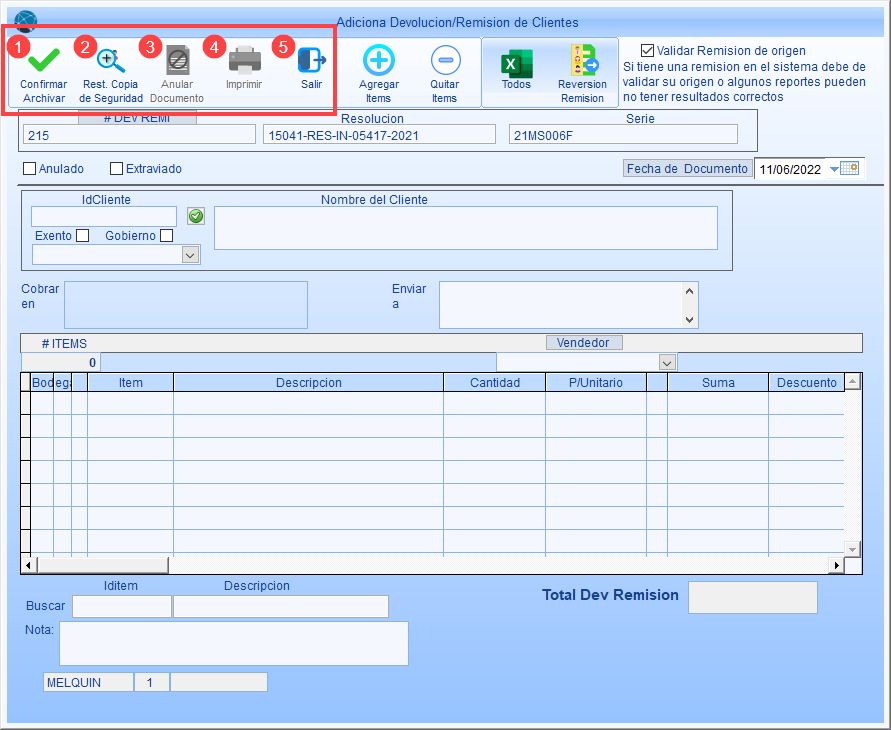
Task: Open Rest. Copia de Seguridad magnifier
Action: point(110,61)
